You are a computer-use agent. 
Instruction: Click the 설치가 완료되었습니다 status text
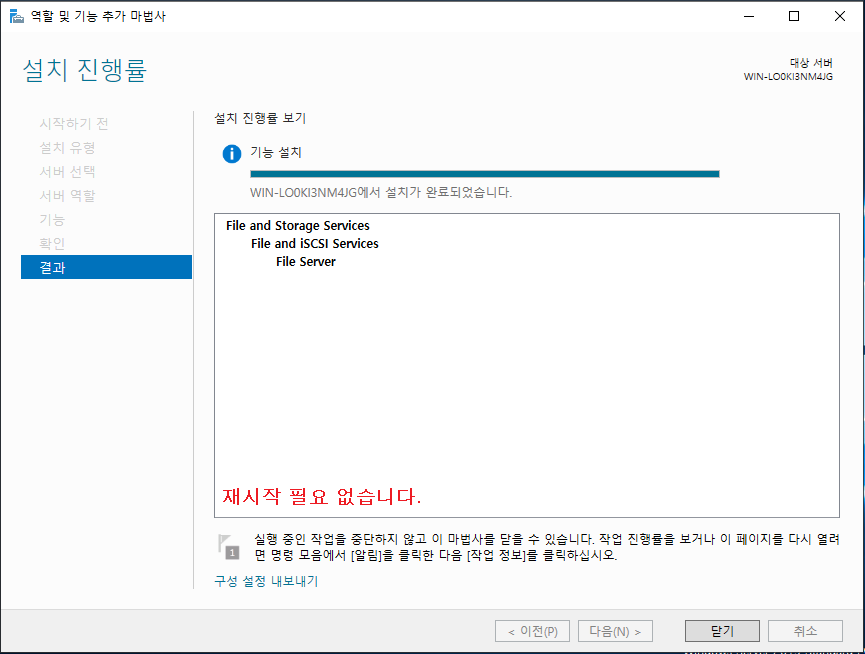[381, 192]
